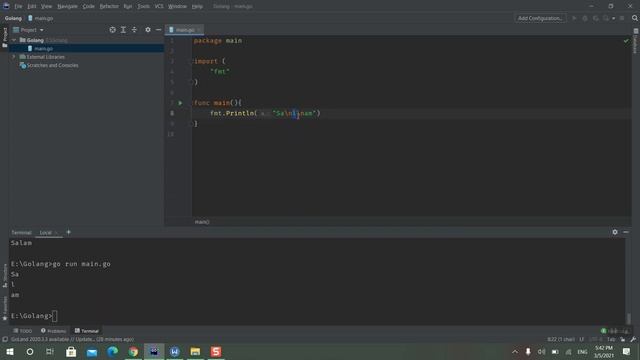Open the Project side tool window stripe
640x360 pixels.
[4, 38]
